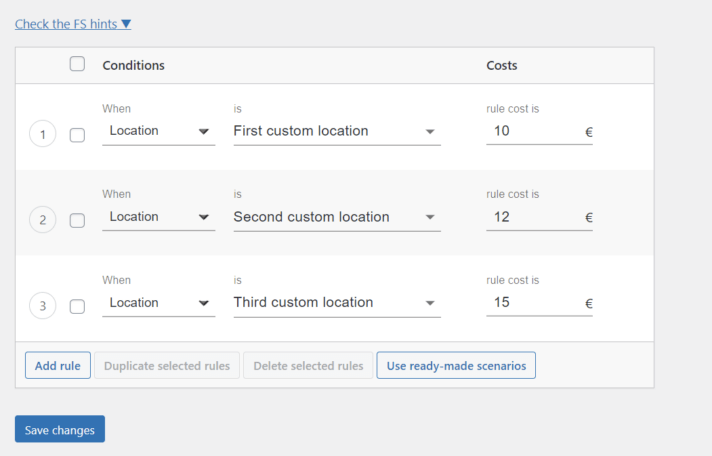Select the checkbox for rule 3
This screenshot has width=712, height=456.
77,307
